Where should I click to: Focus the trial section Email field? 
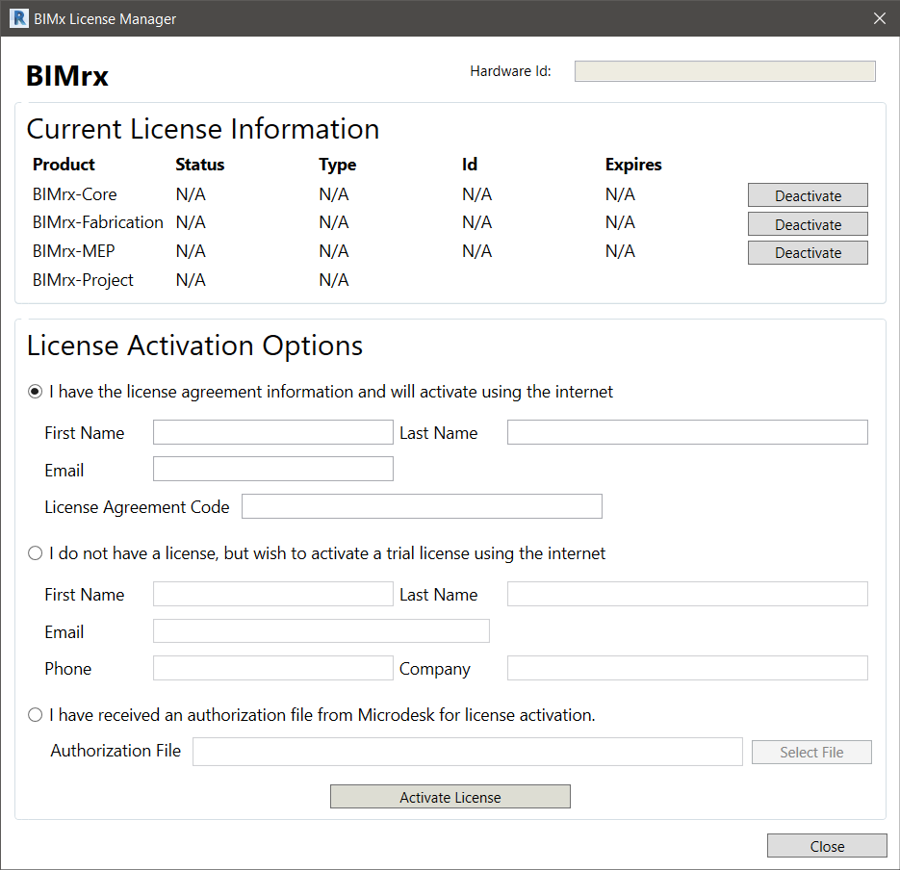(321, 631)
